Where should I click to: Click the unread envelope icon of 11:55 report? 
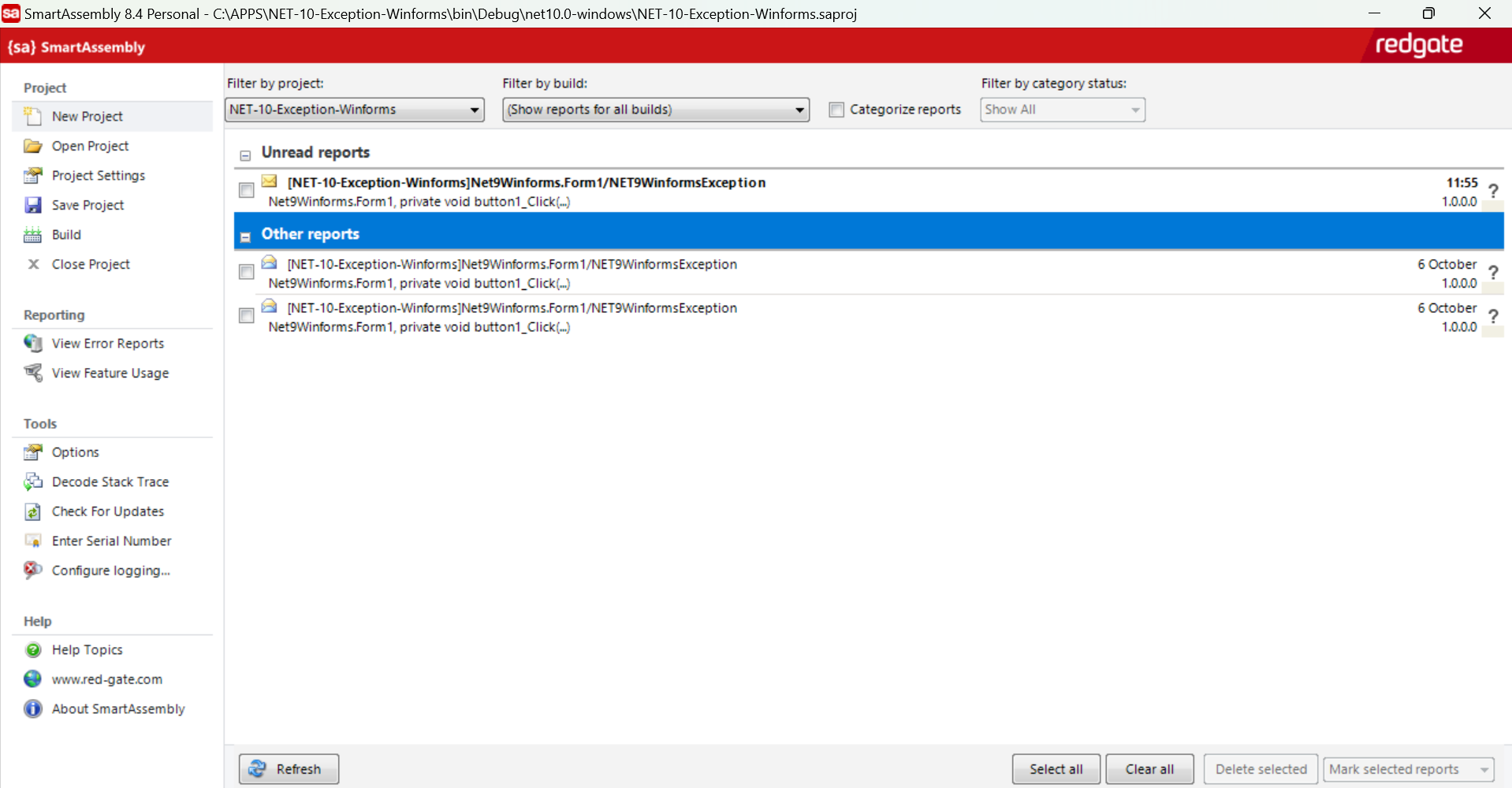[x=269, y=181]
